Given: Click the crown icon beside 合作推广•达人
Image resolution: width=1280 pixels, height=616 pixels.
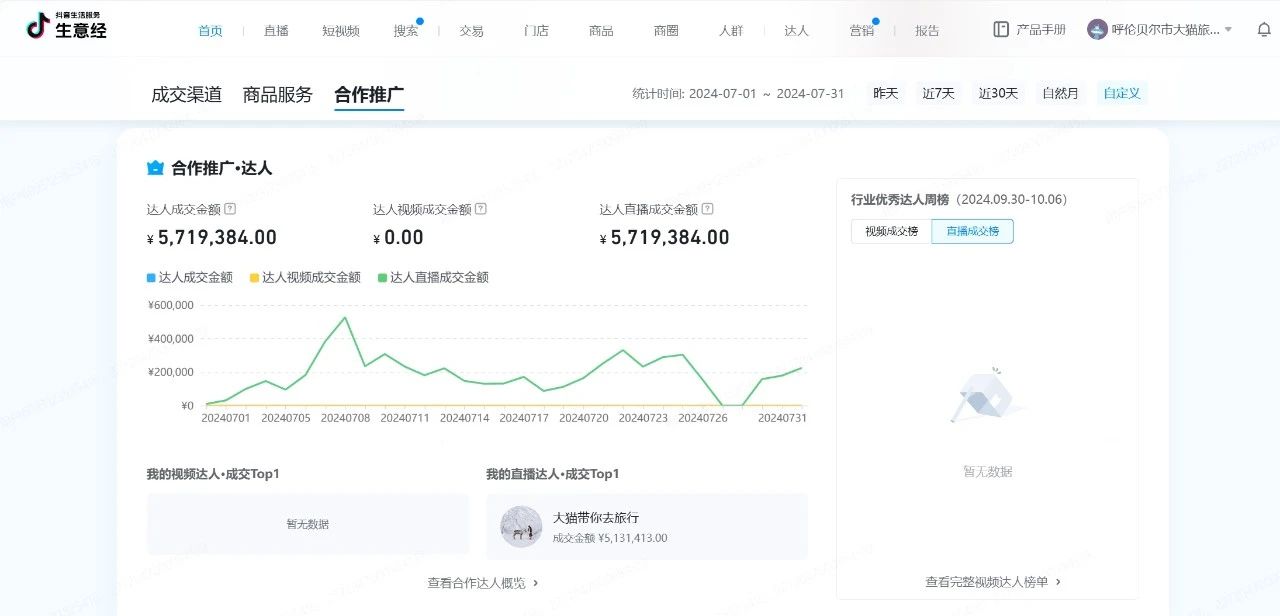Looking at the screenshot, I should (155, 168).
